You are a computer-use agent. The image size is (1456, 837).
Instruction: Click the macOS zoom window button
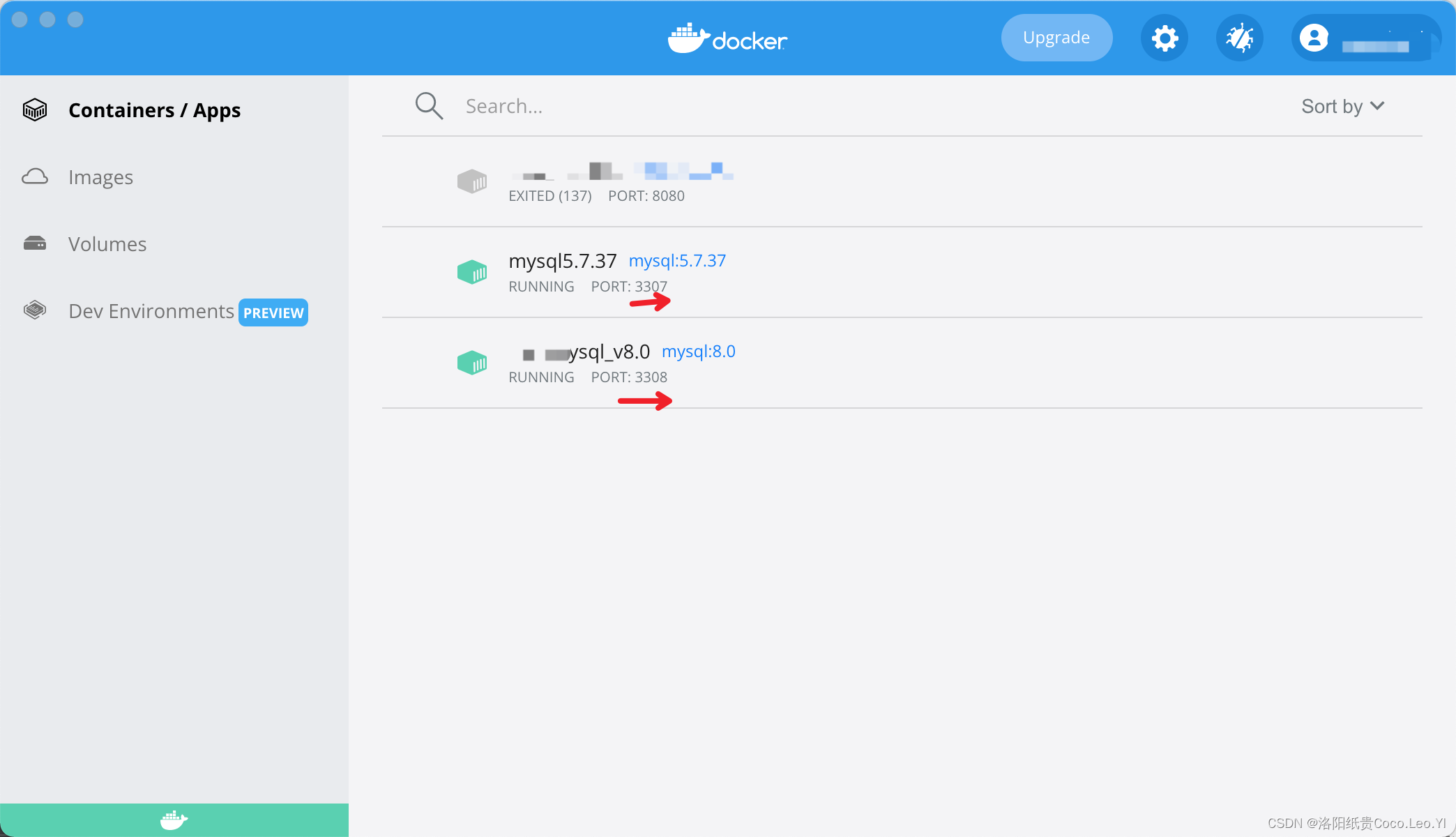[x=75, y=20]
